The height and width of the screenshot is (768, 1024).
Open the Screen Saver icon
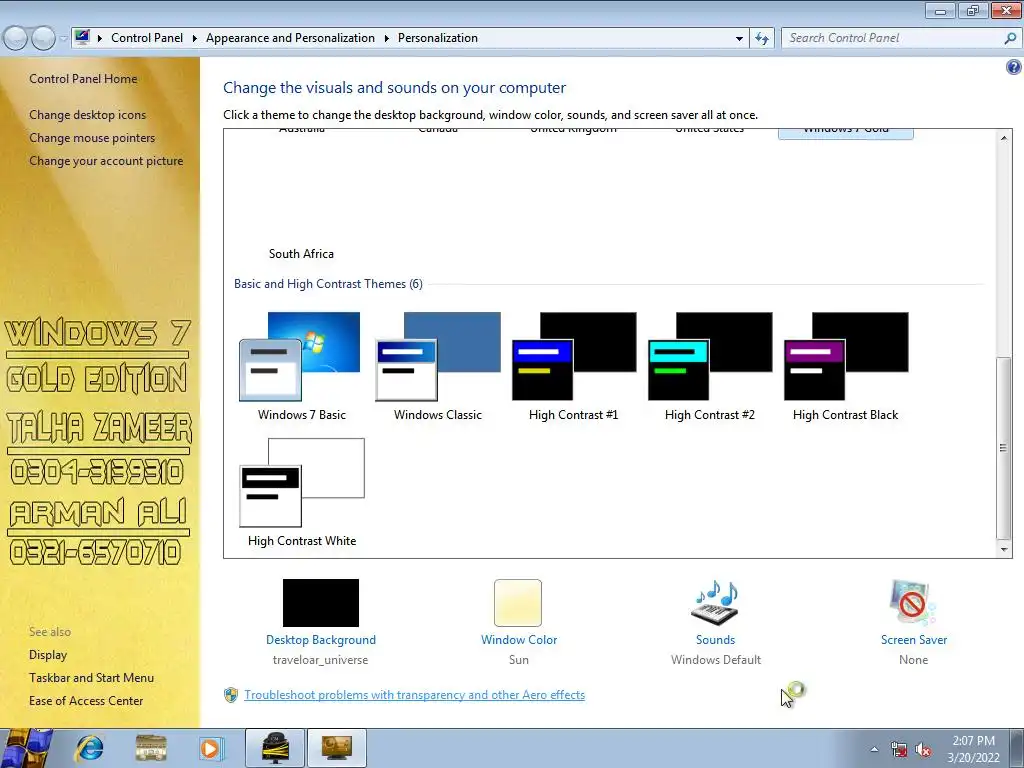click(x=913, y=603)
